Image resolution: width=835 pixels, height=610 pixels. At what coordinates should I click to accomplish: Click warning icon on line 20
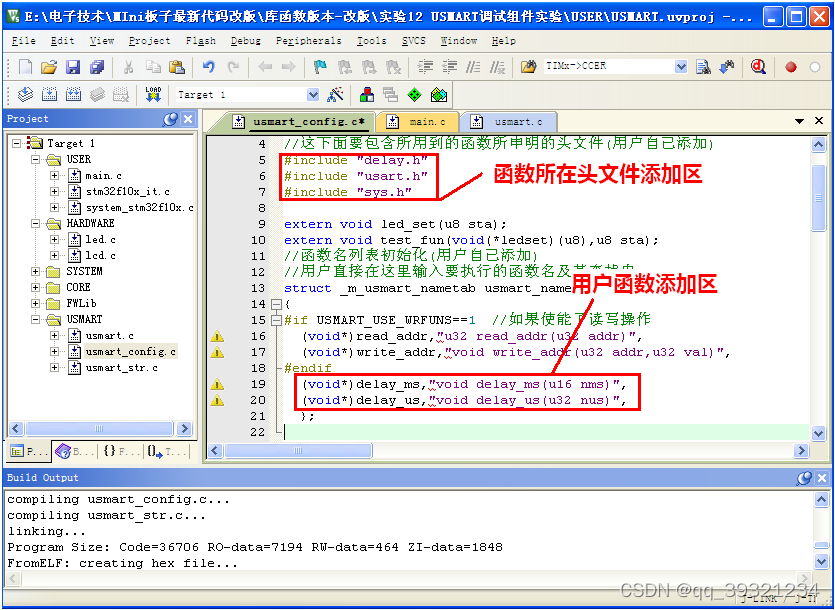(217, 400)
